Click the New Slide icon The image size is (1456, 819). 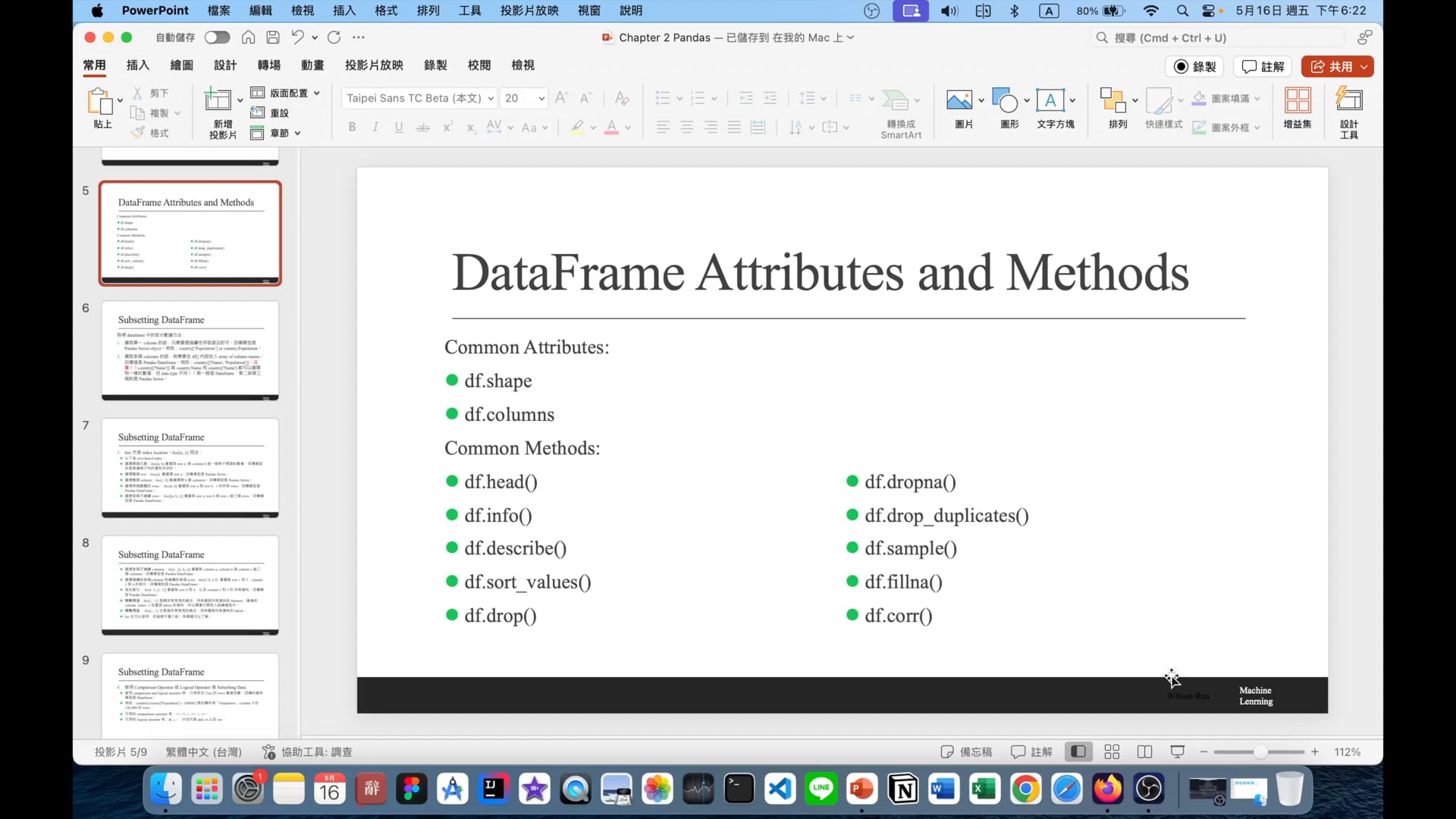pos(218,99)
